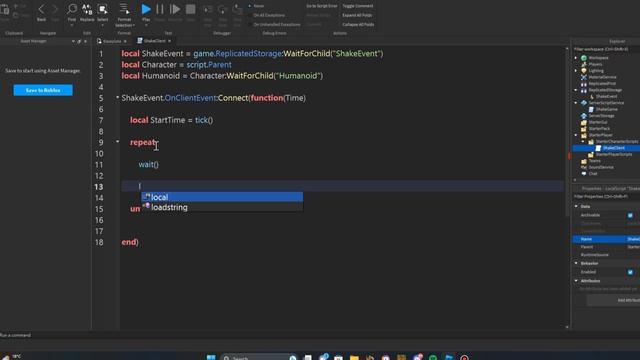Screen dimensions: 640x360
Task: Choose local from autocomplete list
Action: (x=222, y=197)
